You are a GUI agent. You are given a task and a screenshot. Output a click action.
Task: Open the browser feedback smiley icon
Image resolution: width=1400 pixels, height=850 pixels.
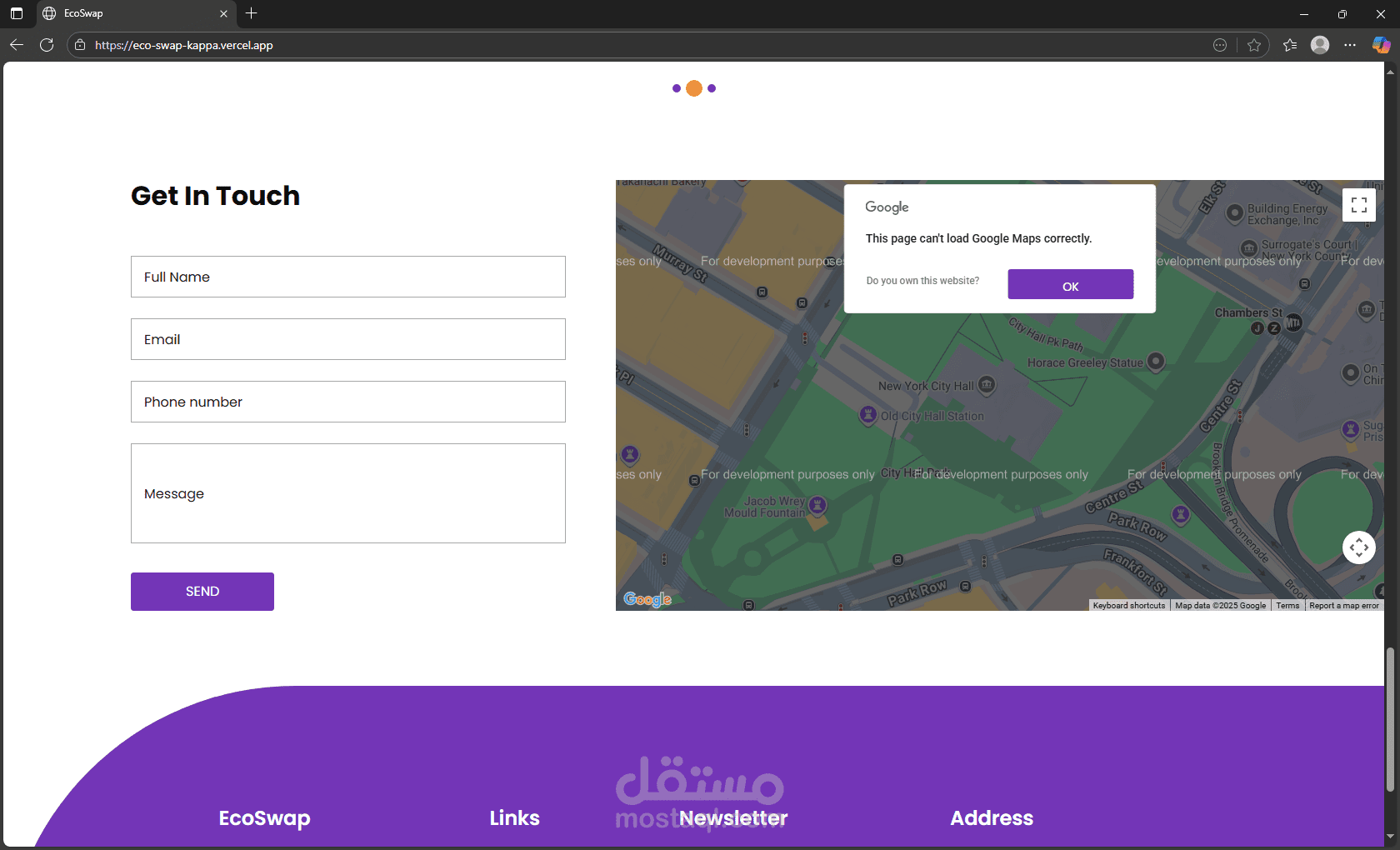click(x=1220, y=45)
